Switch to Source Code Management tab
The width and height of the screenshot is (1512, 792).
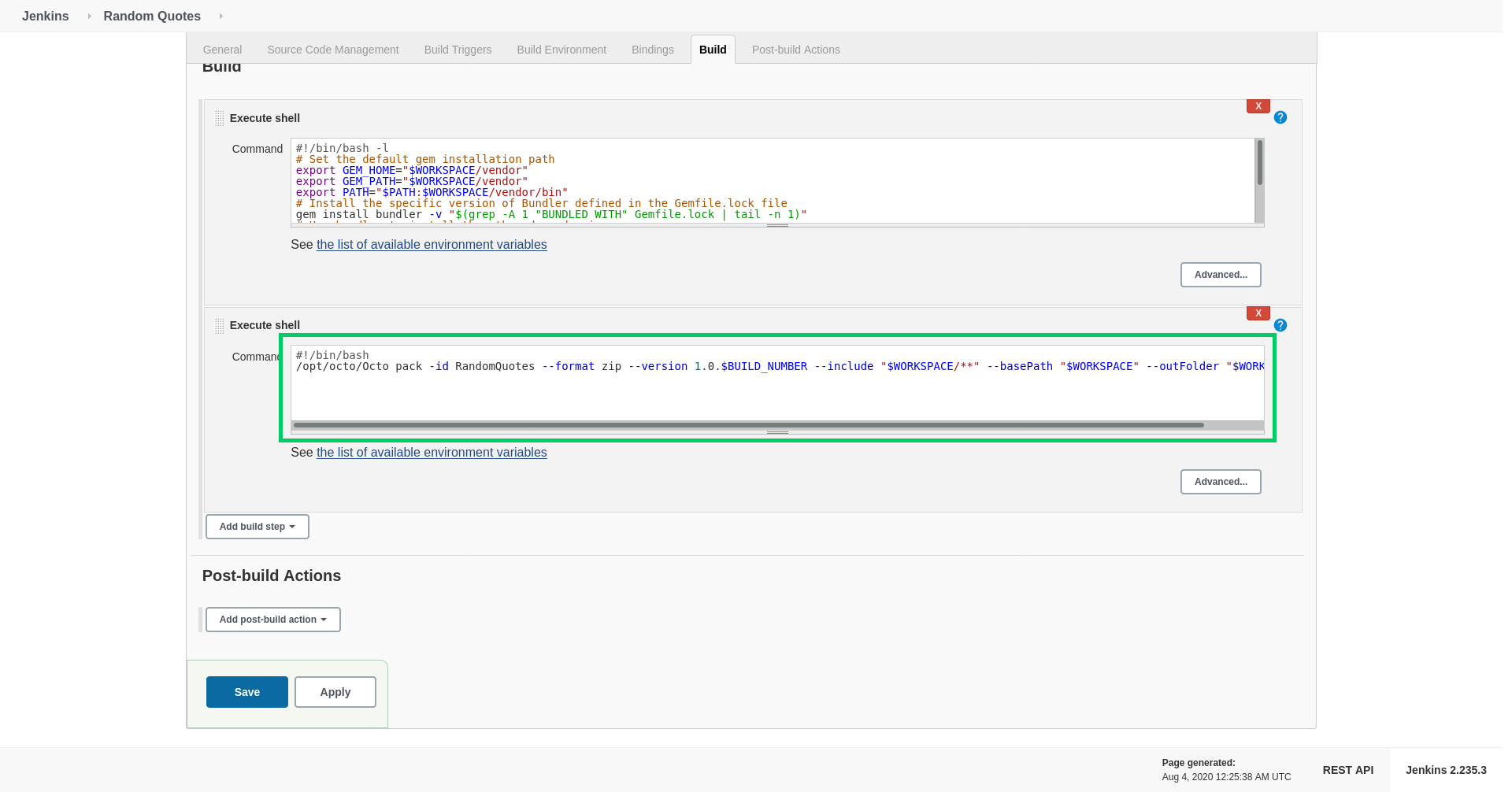[x=332, y=50]
